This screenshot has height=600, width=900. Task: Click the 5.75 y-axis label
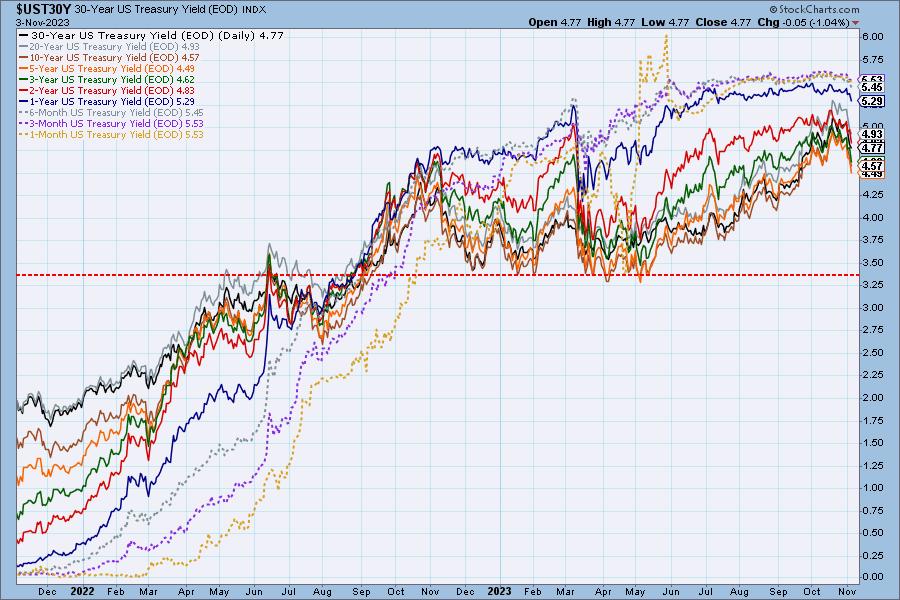(x=872, y=59)
